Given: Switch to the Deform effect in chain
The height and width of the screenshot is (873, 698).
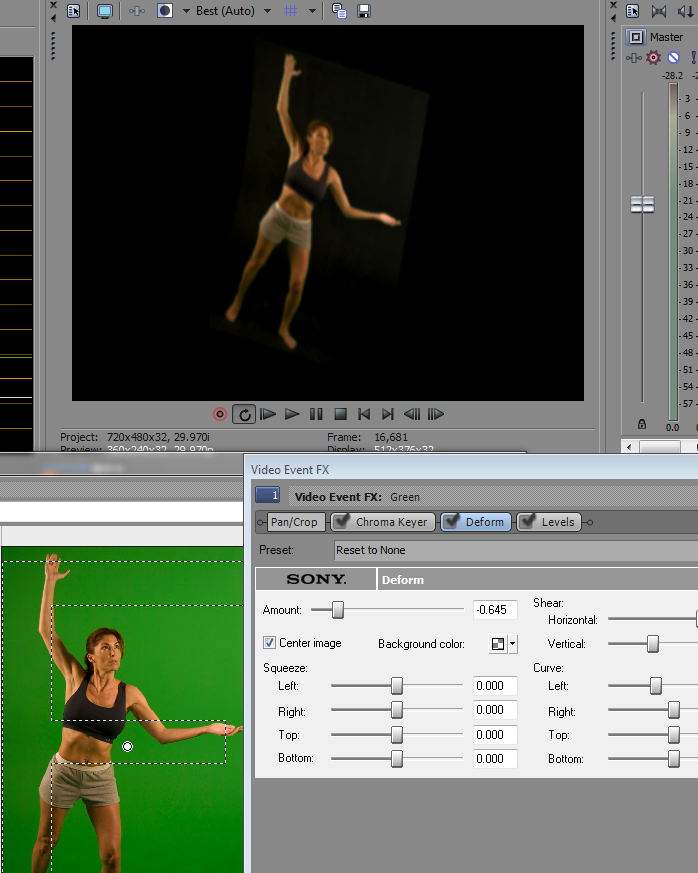Looking at the screenshot, I should 484,522.
